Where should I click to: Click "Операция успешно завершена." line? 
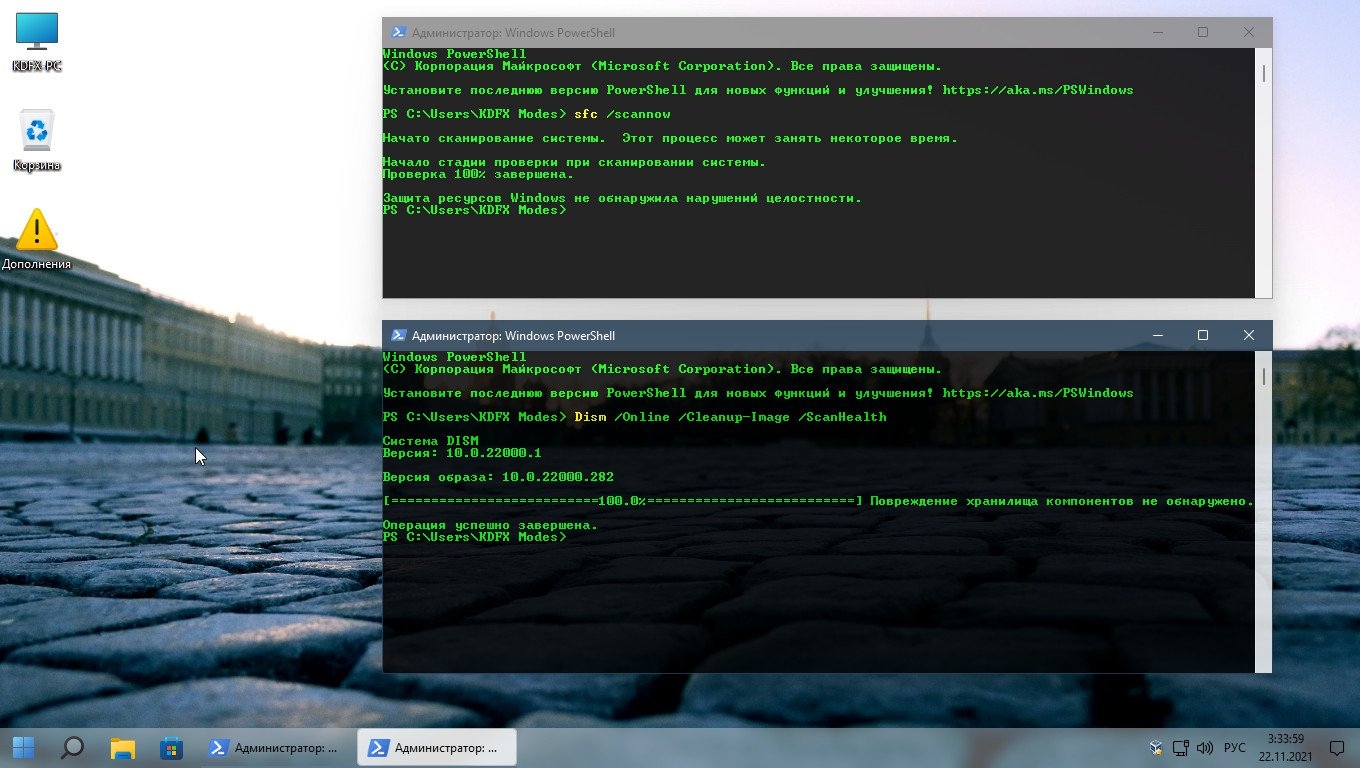point(490,525)
